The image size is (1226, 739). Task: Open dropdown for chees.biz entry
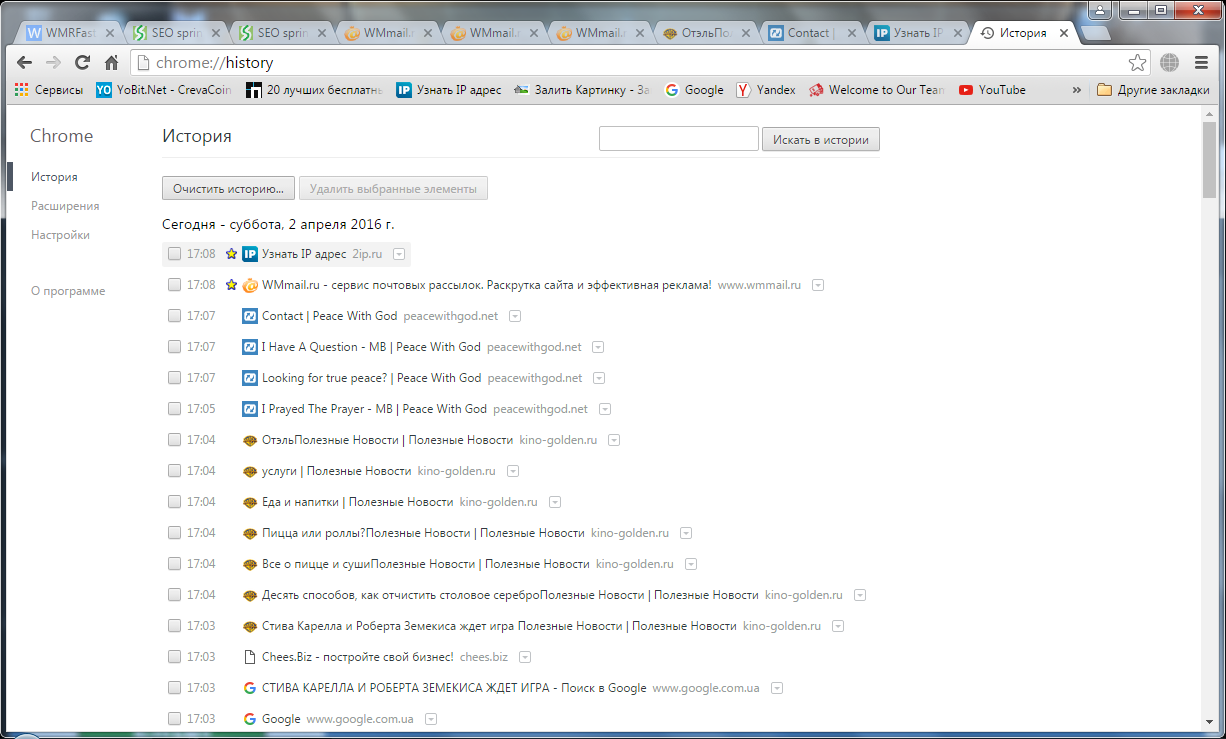(525, 658)
